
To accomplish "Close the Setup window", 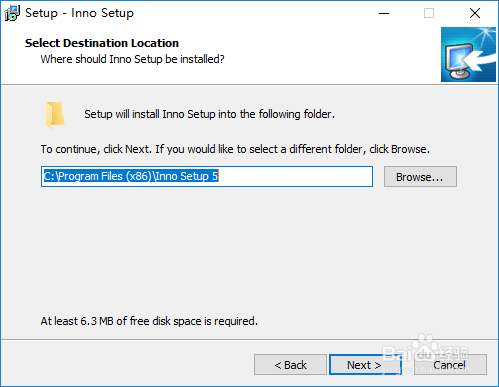I will pos(475,13).
